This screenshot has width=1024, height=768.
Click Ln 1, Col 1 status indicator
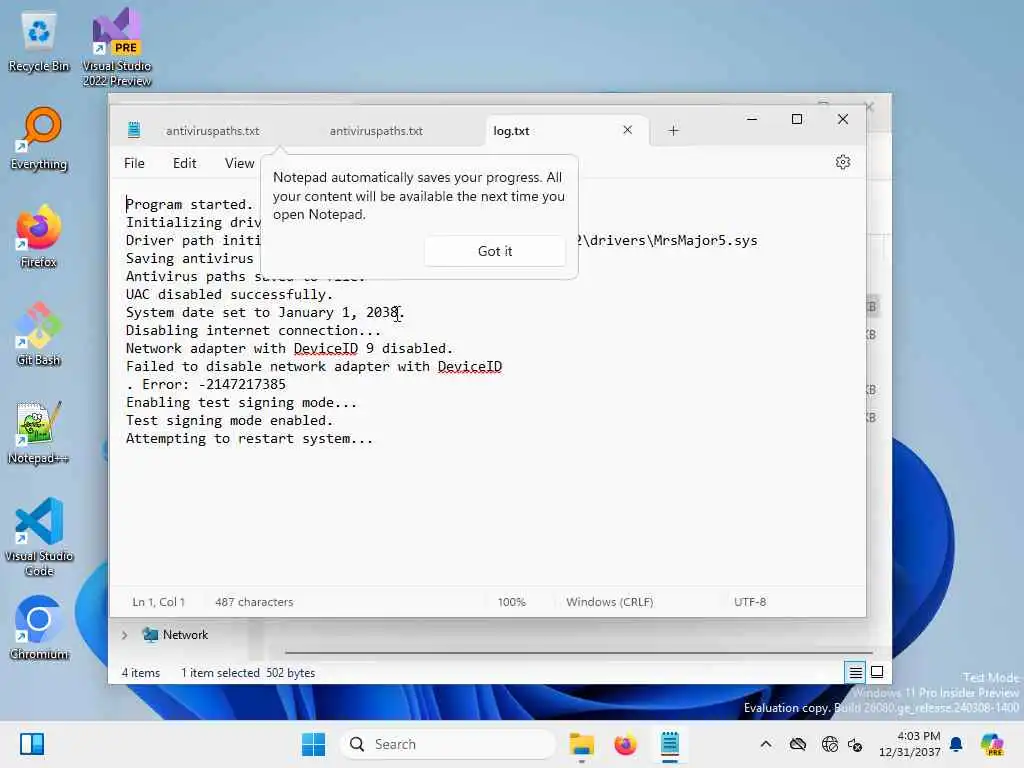coord(159,601)
